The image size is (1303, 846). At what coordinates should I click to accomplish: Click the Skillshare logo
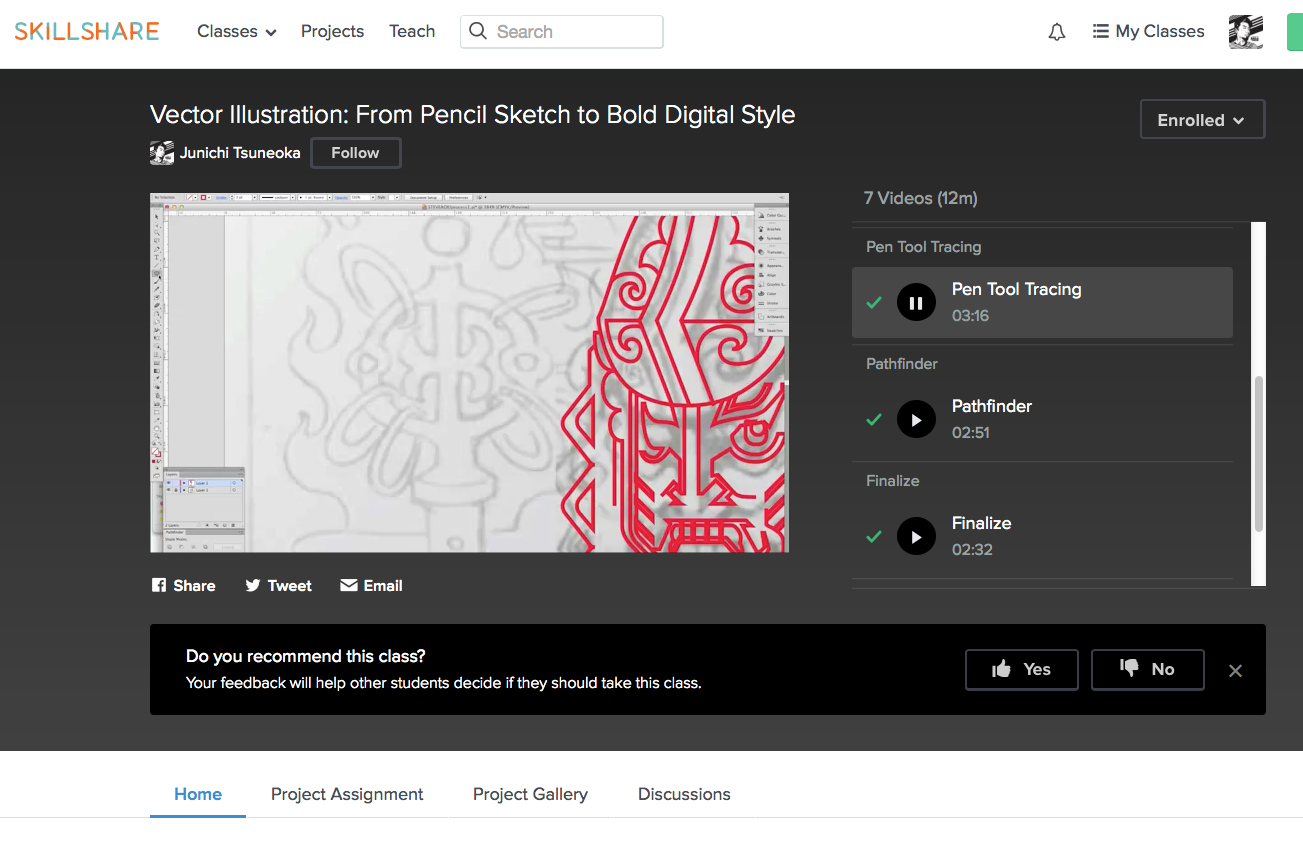coord(87,31)
